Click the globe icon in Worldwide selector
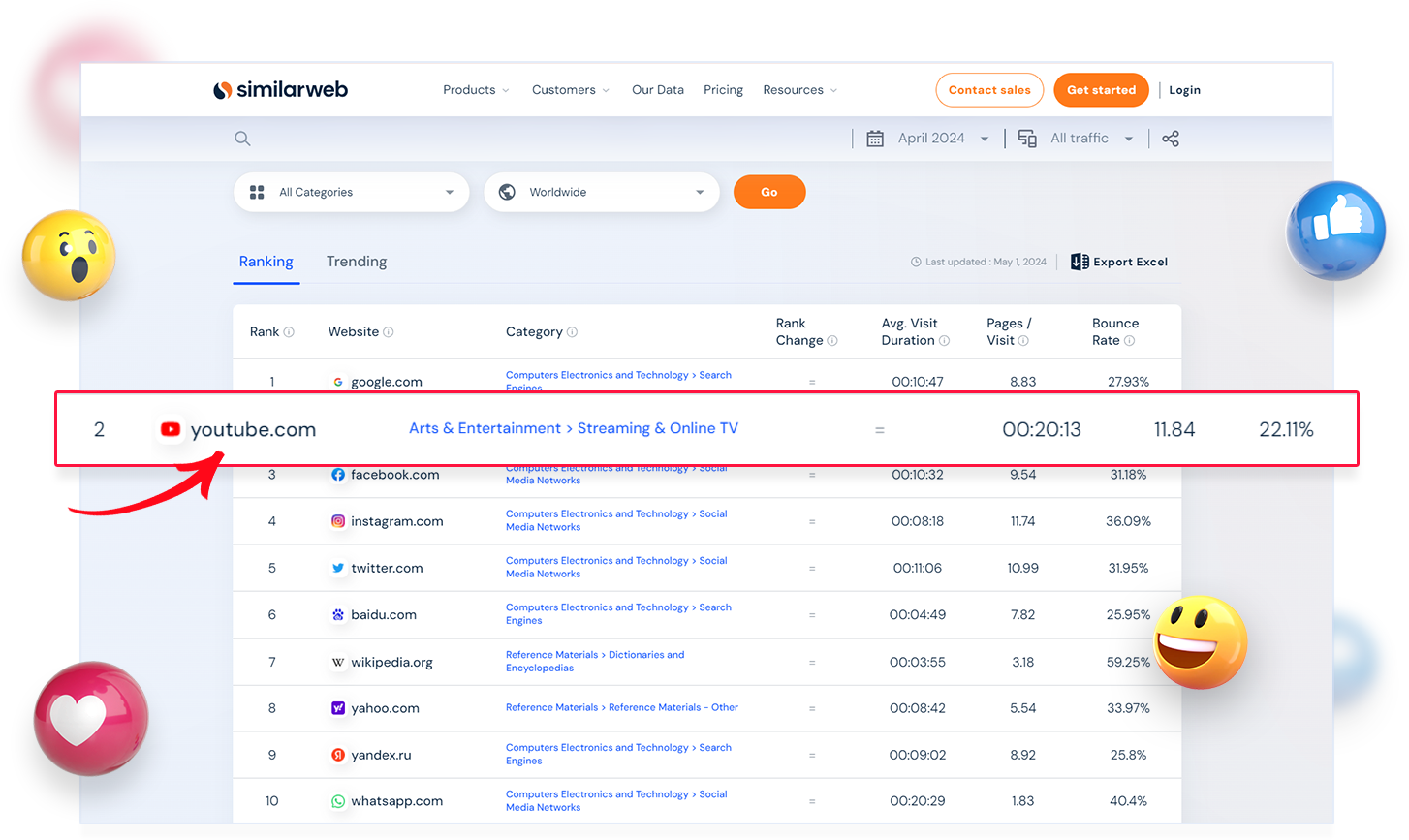 coord(507,192)
